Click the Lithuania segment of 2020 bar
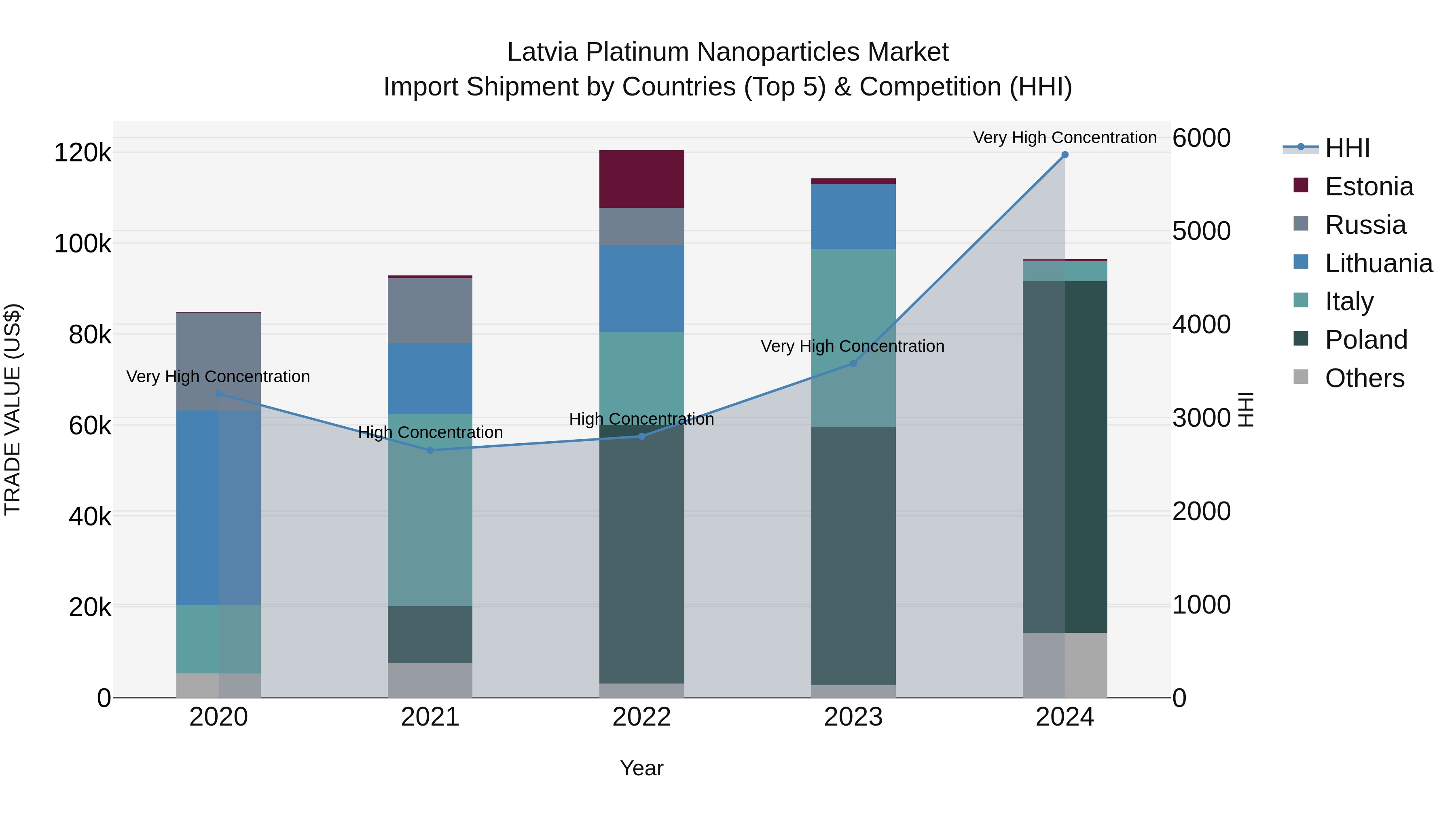 click(219, 508)
